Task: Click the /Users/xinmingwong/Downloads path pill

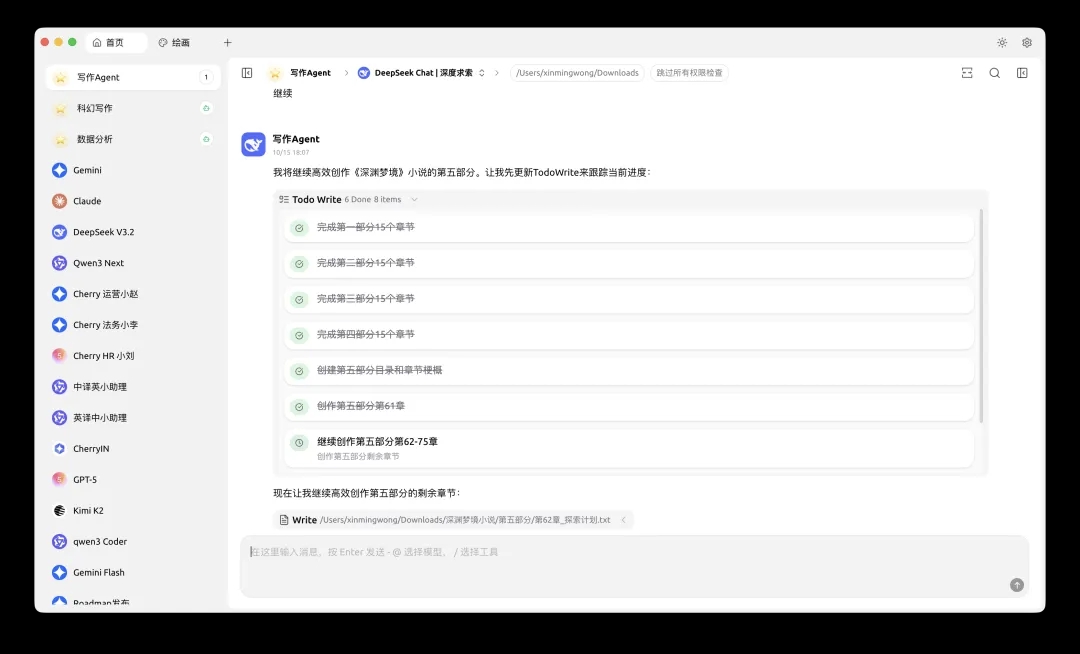Action: click(577, 73)
